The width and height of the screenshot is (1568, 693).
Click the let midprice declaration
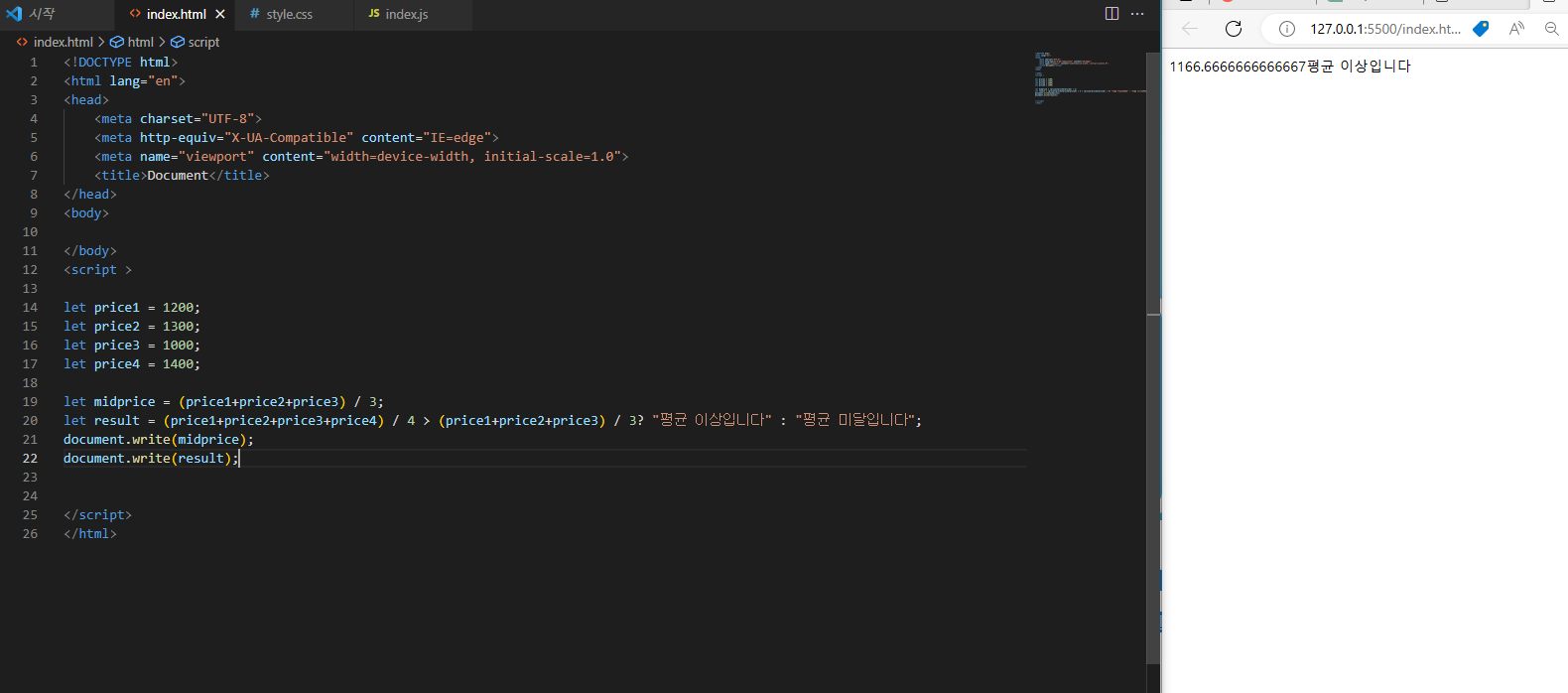click(223, 401)
